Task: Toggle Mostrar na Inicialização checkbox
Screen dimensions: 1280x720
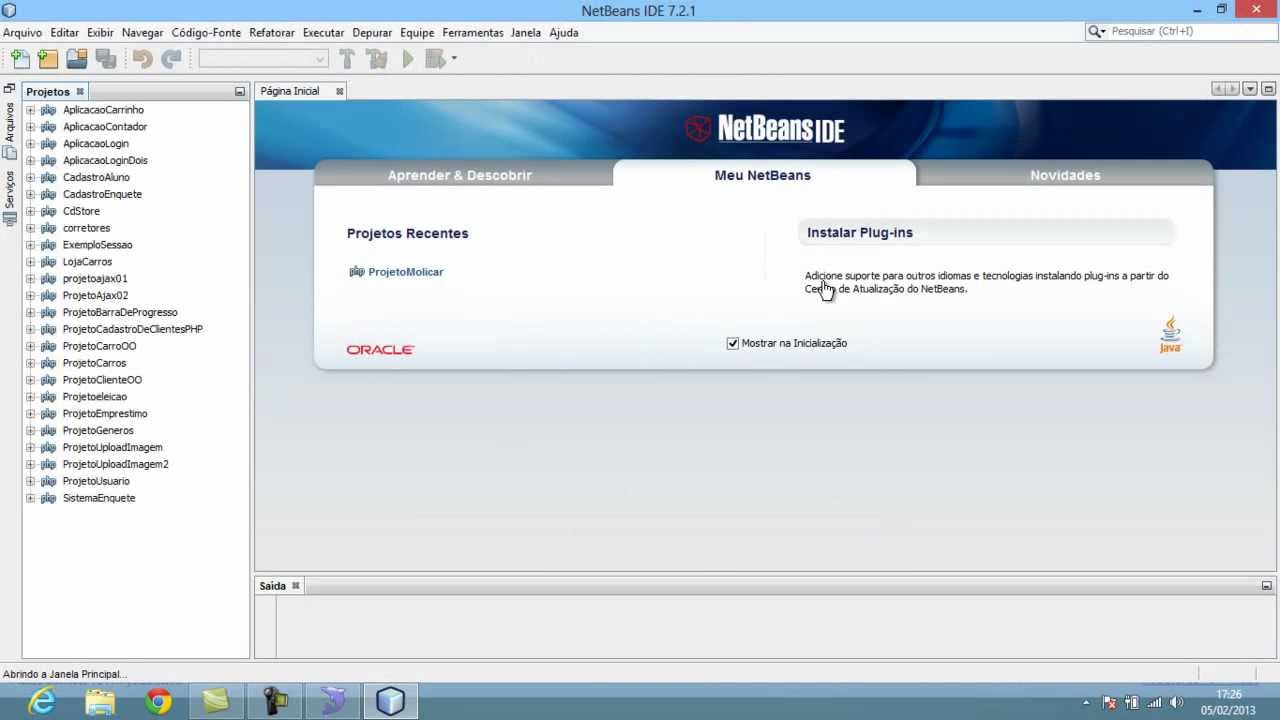Action: tap(732, 343)
